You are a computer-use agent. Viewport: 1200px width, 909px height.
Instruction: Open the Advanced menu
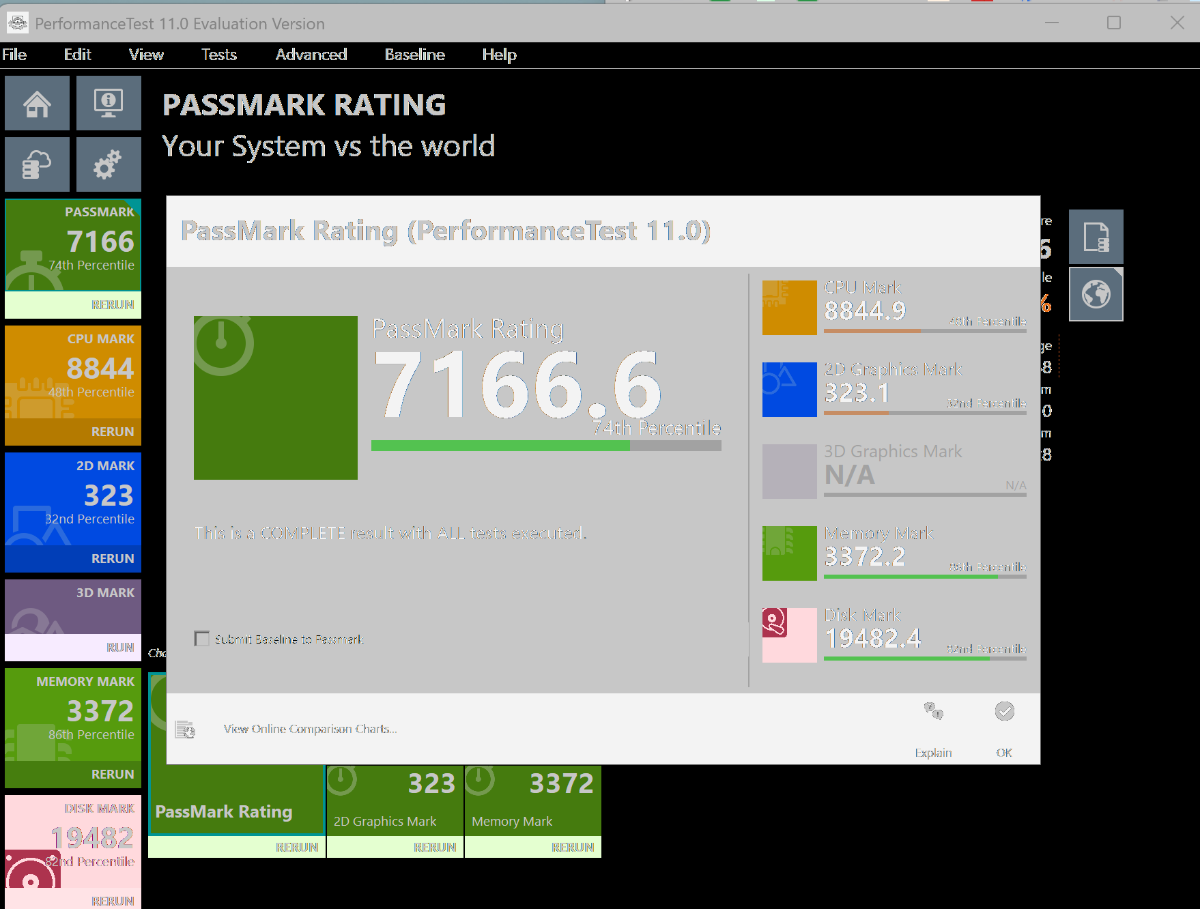click(x=311, y=55)
